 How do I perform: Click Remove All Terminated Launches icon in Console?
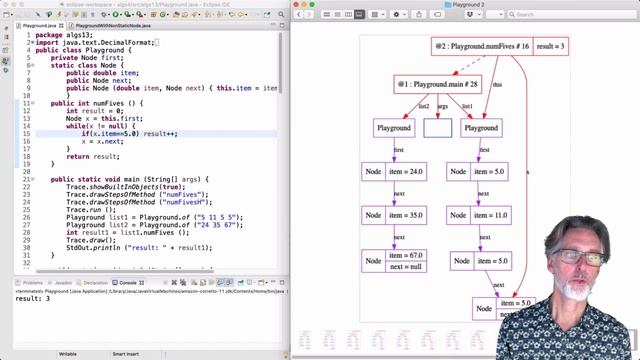click(183, 282)
